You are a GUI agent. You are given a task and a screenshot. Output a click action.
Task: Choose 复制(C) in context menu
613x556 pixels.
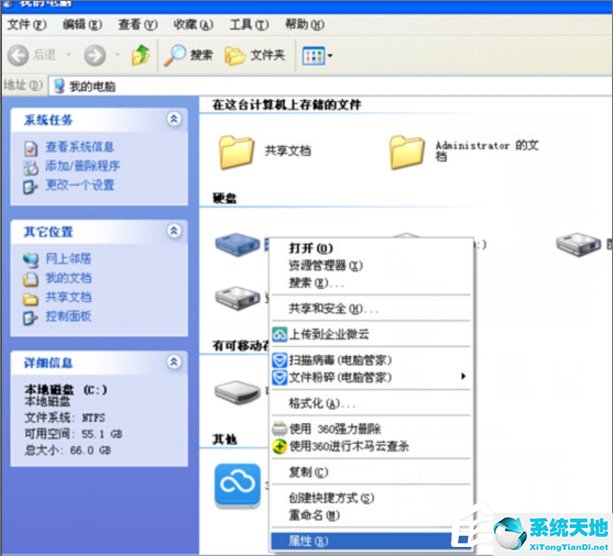371,472
